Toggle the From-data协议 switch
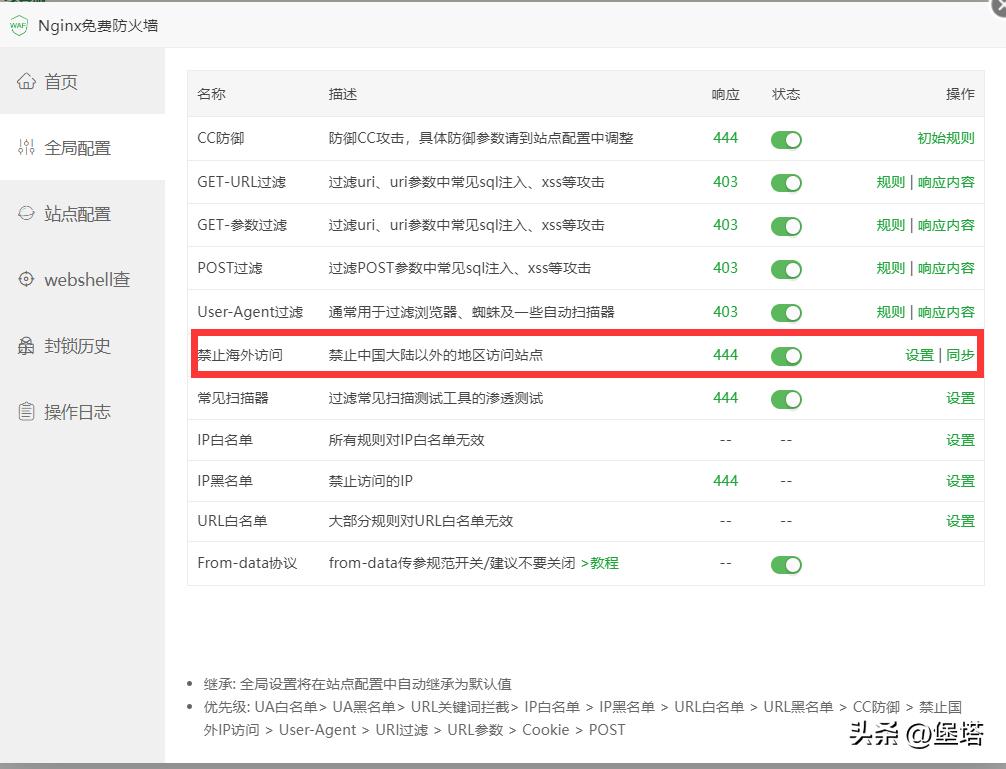 786,564
